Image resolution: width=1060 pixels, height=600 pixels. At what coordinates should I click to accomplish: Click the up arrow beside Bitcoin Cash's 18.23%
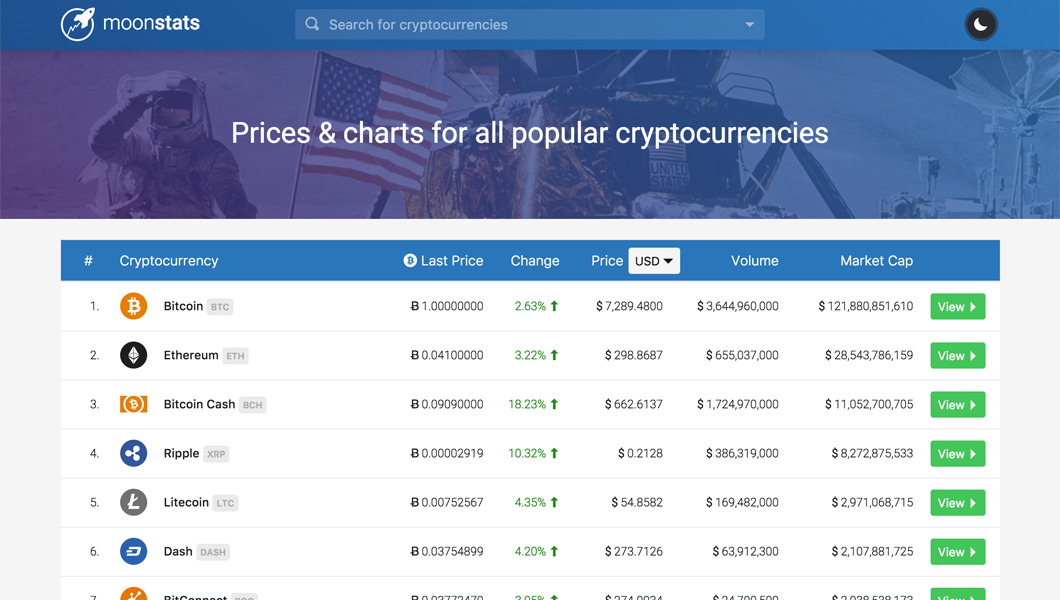554,404
